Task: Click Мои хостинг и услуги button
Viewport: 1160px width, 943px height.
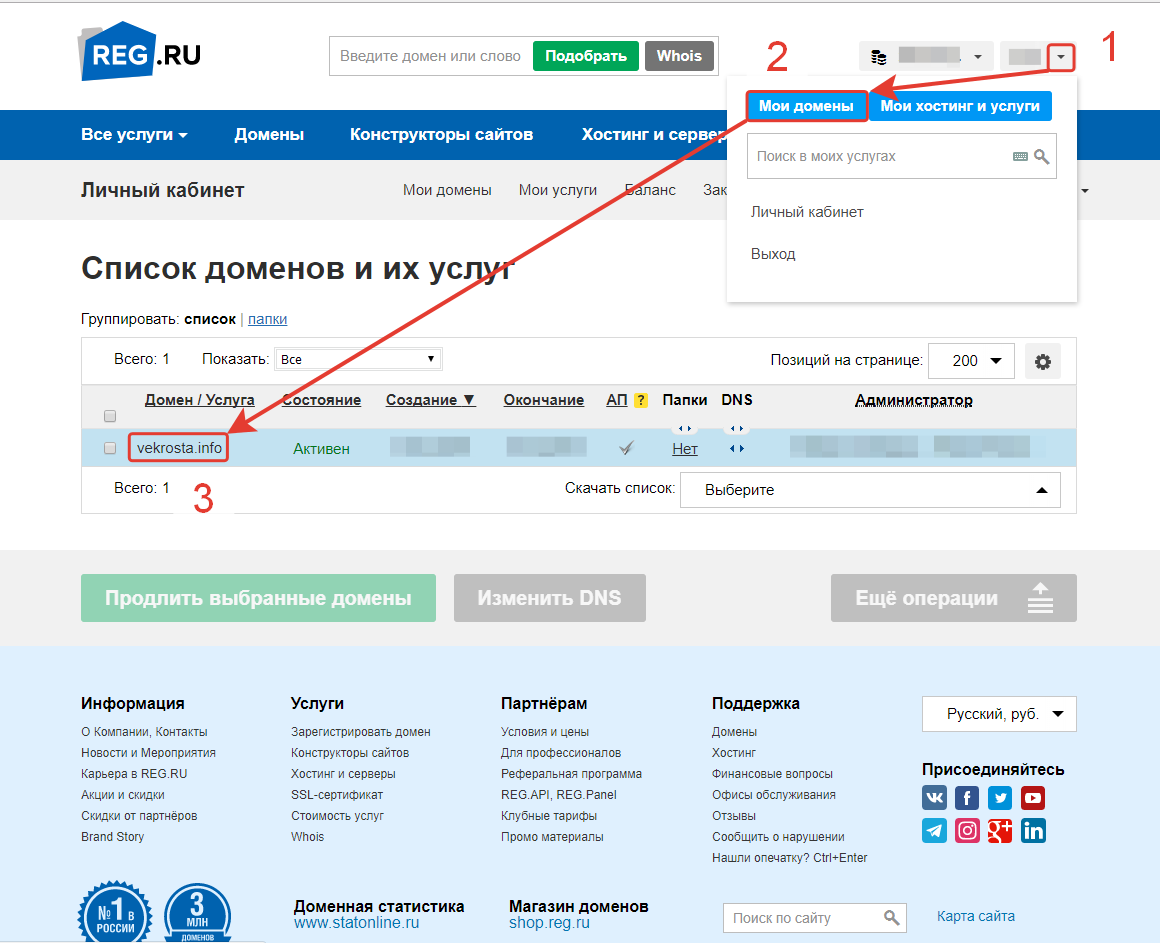Action: (x=960, y=106)
